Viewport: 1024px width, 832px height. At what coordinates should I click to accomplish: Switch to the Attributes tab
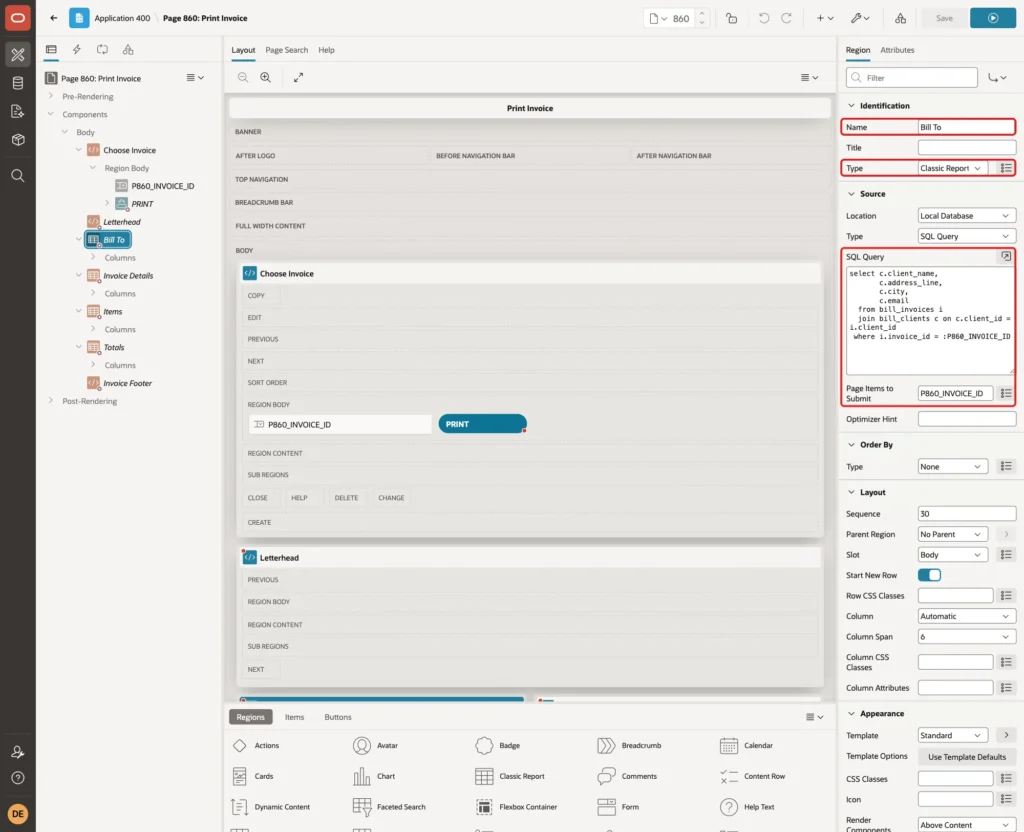pos(897,50)
